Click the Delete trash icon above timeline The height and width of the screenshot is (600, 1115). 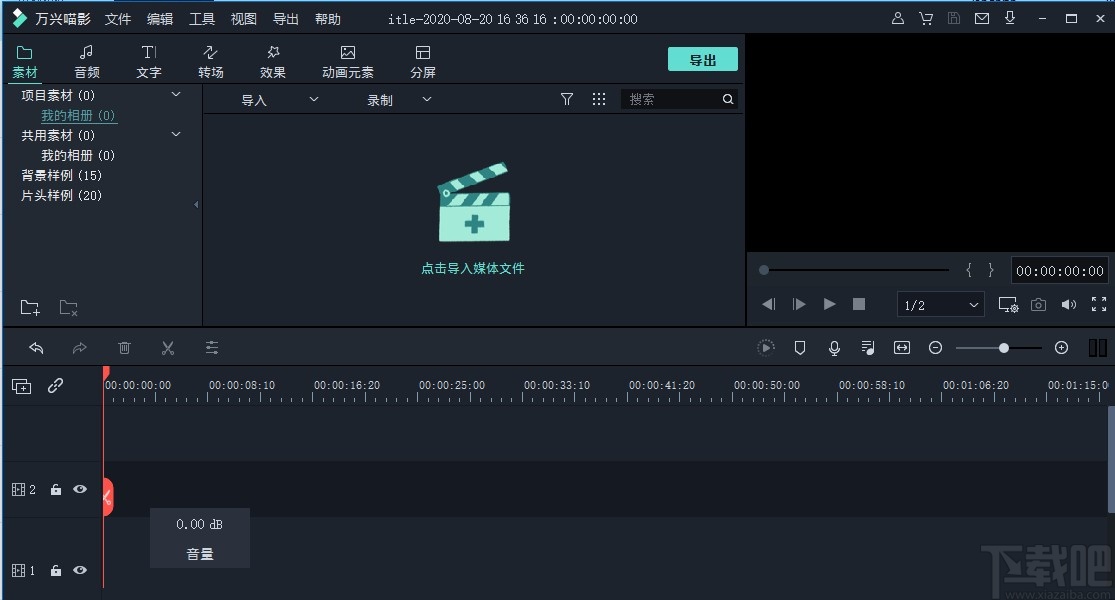pyautogui.click(x=124, y=347)
